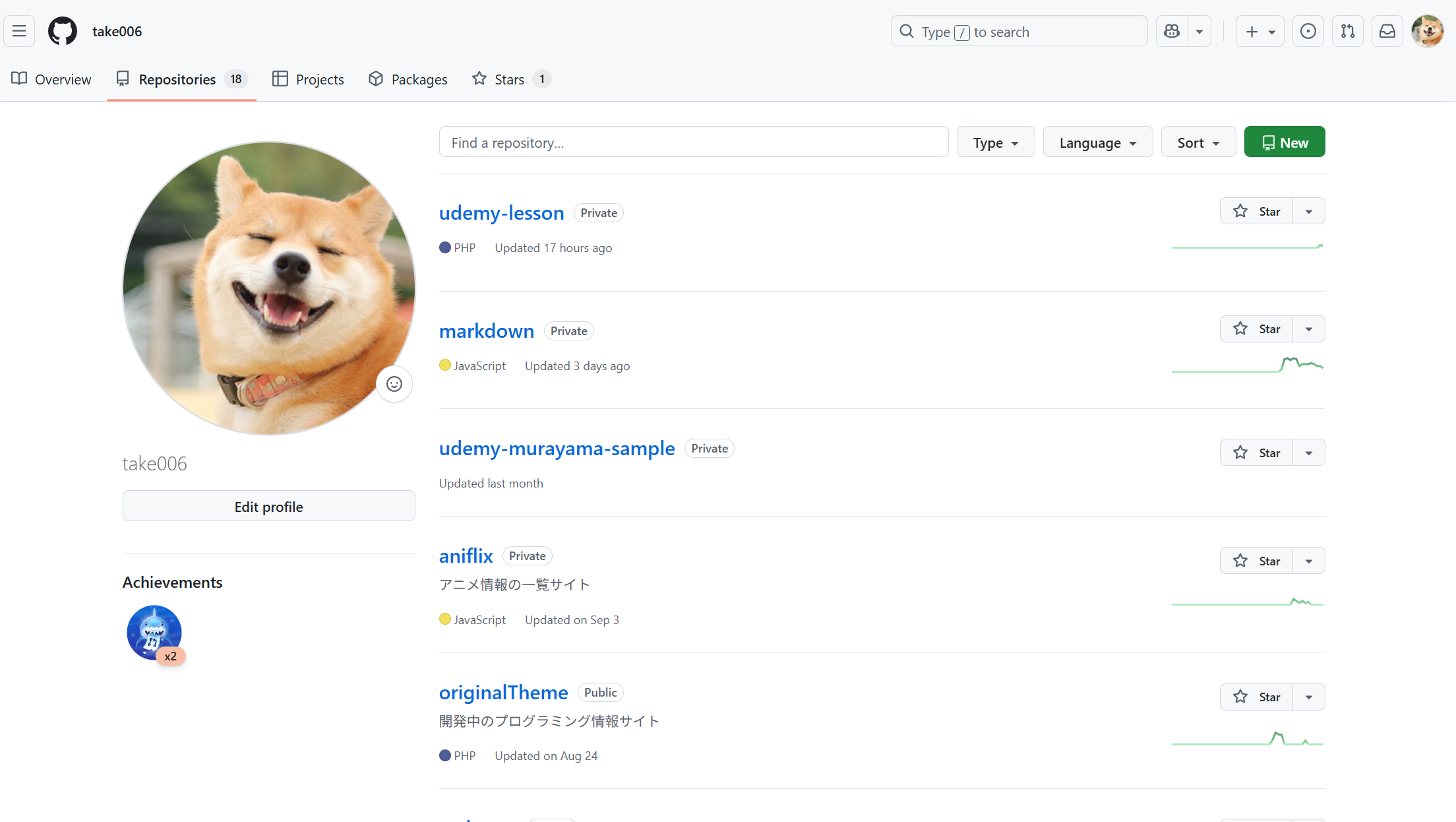View your issues icon

[x=1308, y=30]
